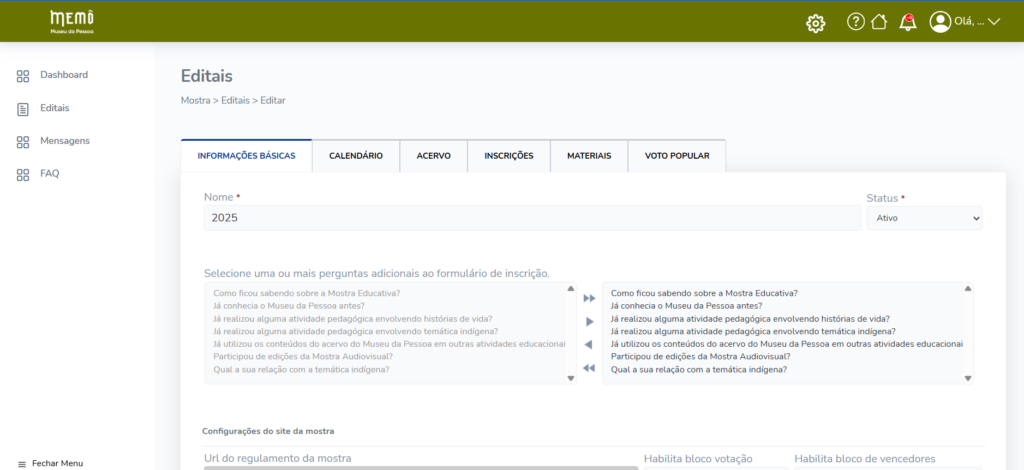This screenshot has width=1024, height=470.
Task: Move all questions right with double arrow
Action: click(589, 298)
